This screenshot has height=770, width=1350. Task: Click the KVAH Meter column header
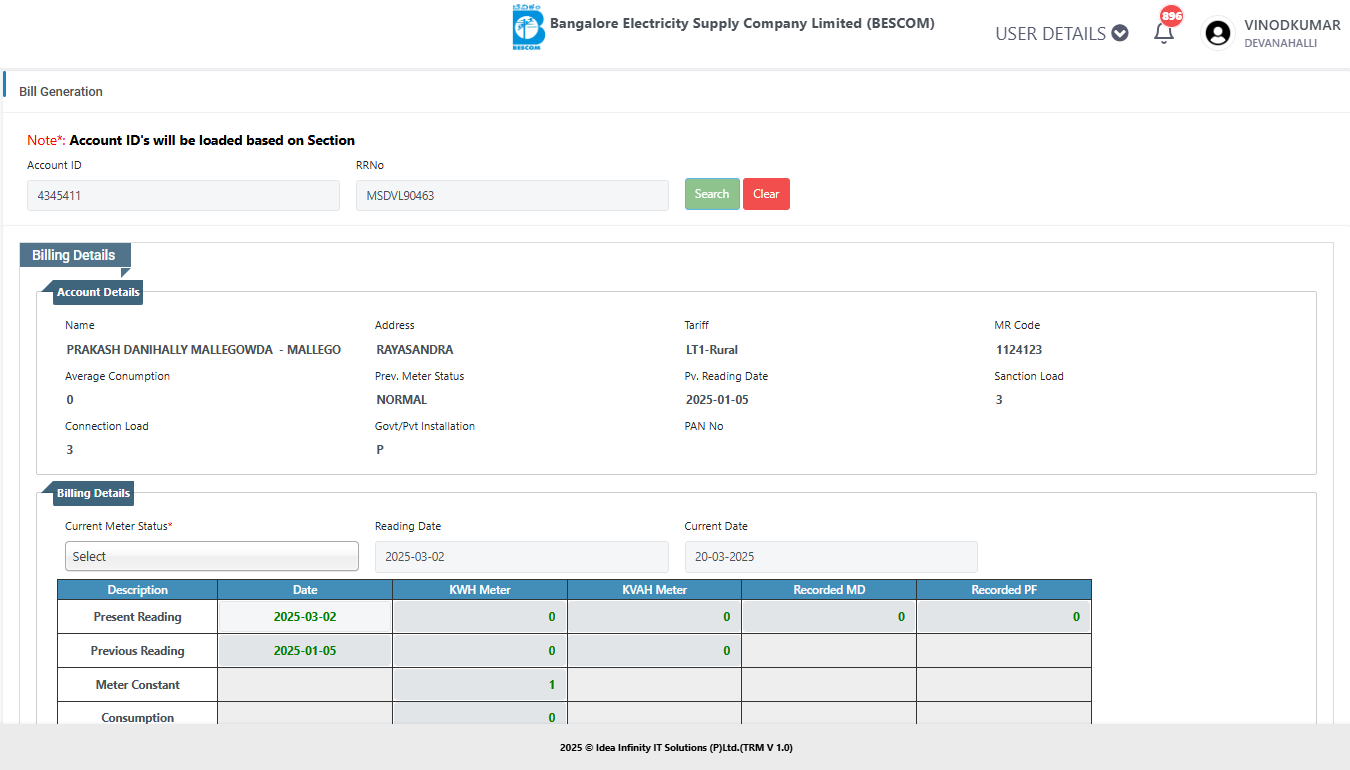click(654, 590)
